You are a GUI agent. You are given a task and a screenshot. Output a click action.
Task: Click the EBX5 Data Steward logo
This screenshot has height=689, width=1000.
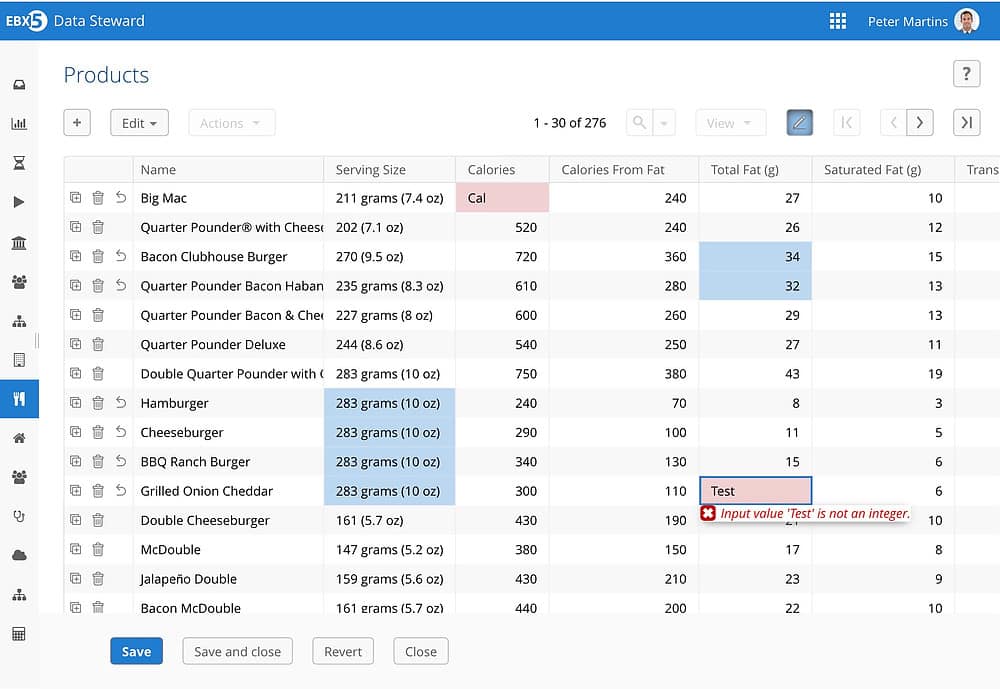(75, 21)
